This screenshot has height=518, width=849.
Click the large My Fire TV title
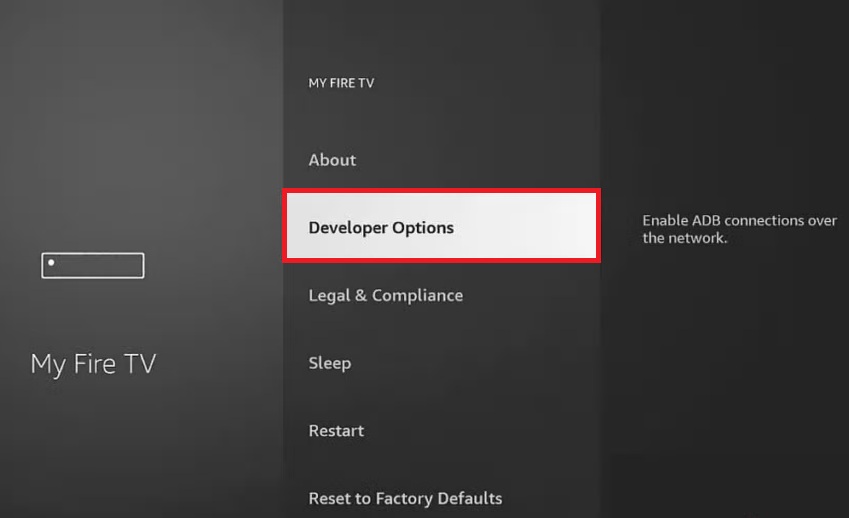pos(93,364)
